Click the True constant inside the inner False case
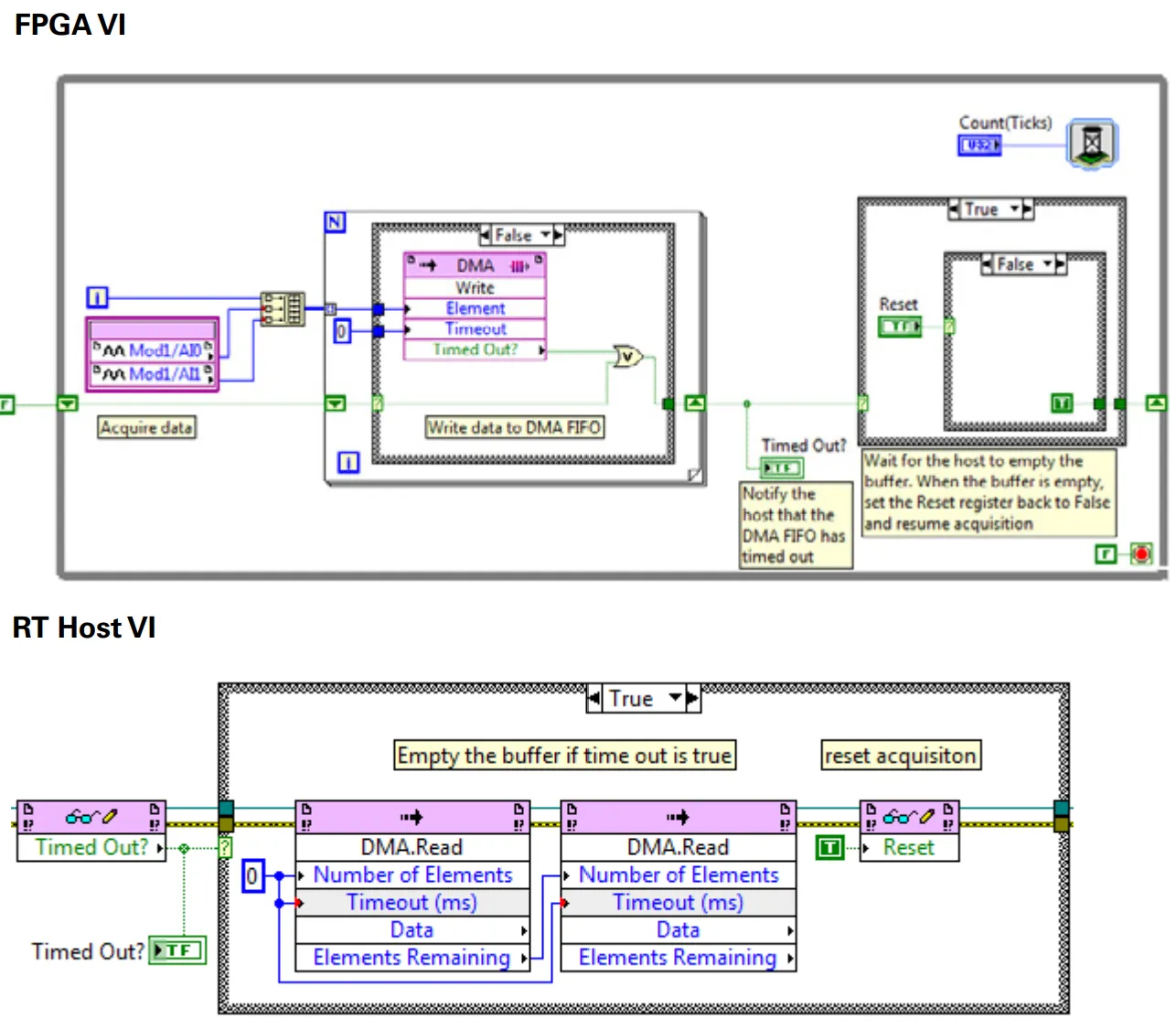This screenshot has width=1176, height=1030. pyautogui.click(x=1062, y=403)
